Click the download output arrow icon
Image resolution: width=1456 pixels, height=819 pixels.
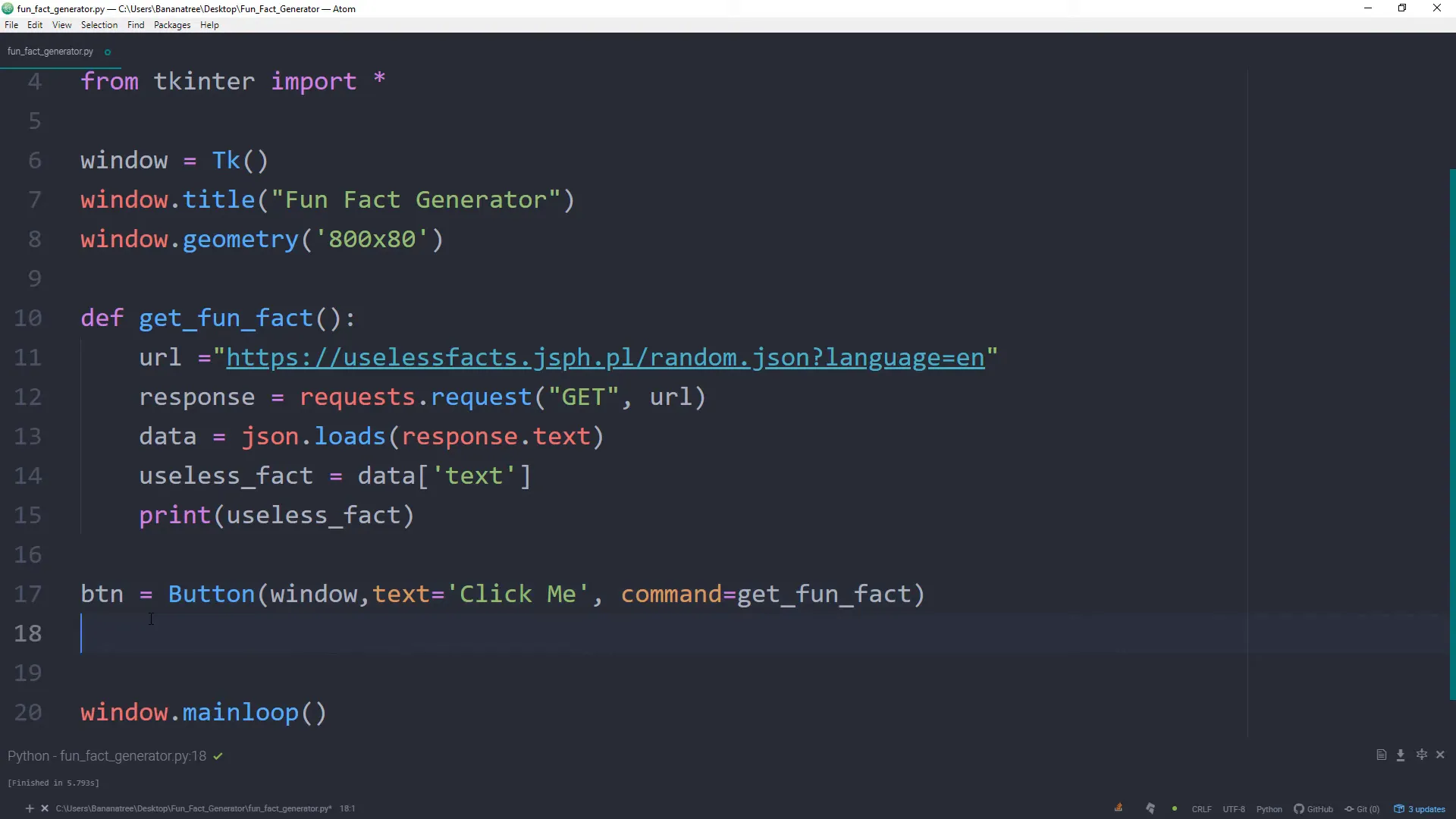point(1401,755)
